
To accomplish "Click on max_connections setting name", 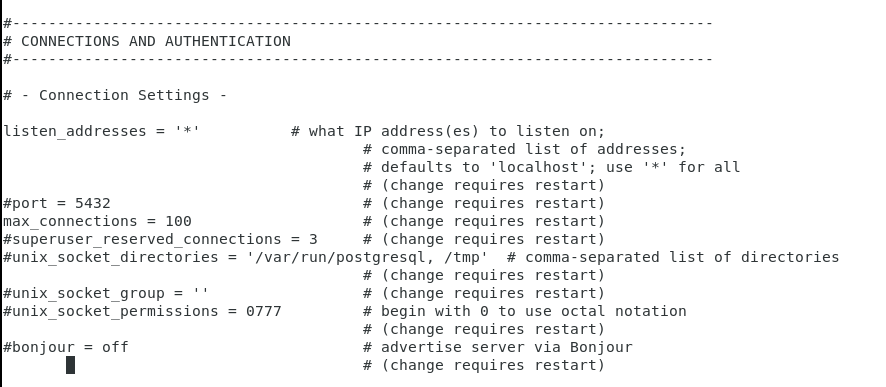I will coord(71,221).
